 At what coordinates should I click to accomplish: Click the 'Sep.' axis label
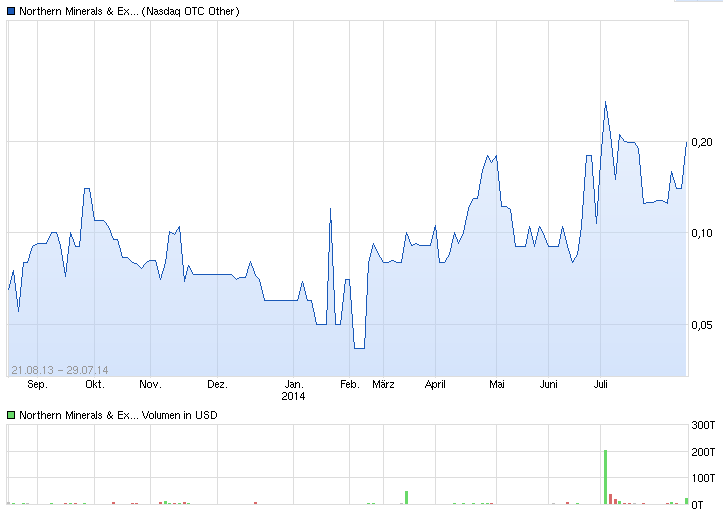[37, 384]
